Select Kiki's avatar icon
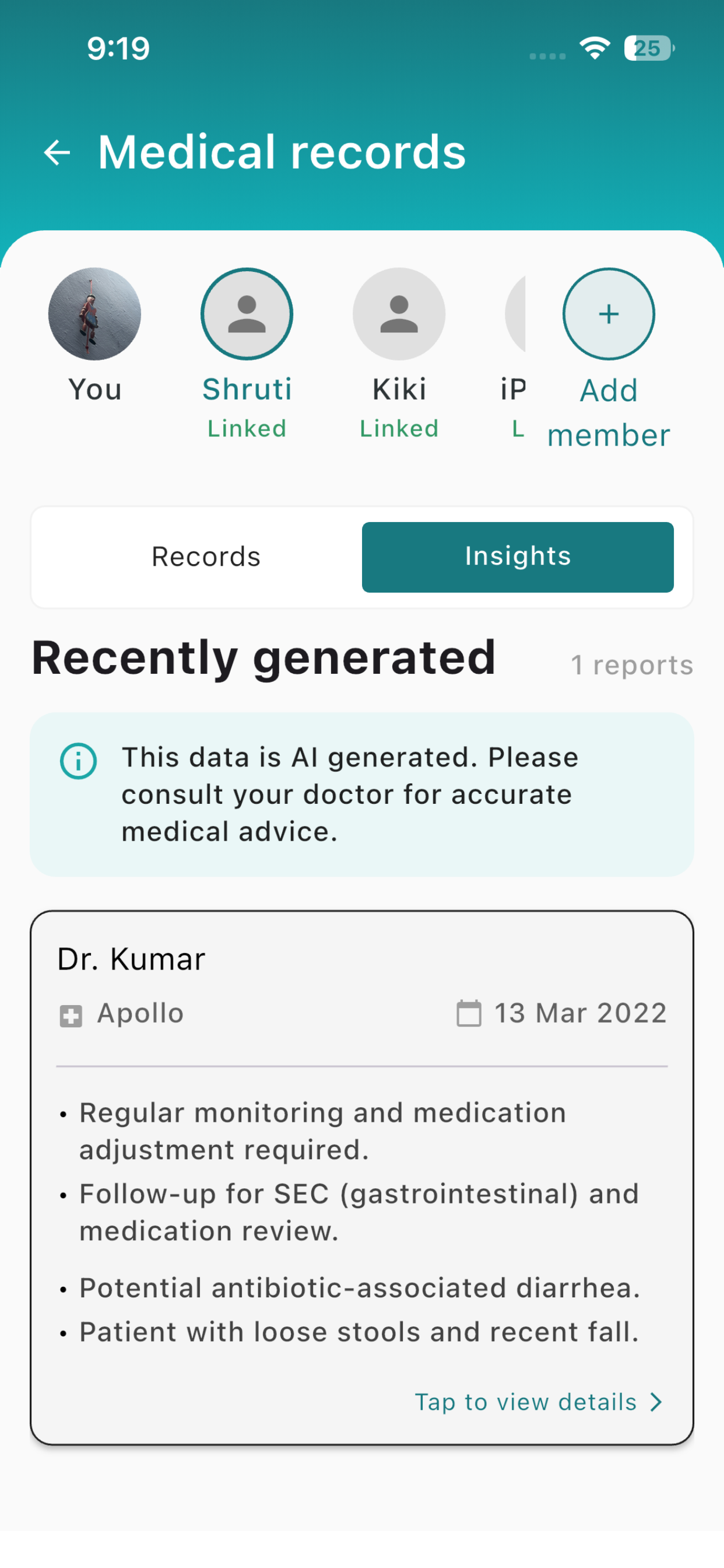Viewport: 724px width, 1568px height. tap(399, 313)
